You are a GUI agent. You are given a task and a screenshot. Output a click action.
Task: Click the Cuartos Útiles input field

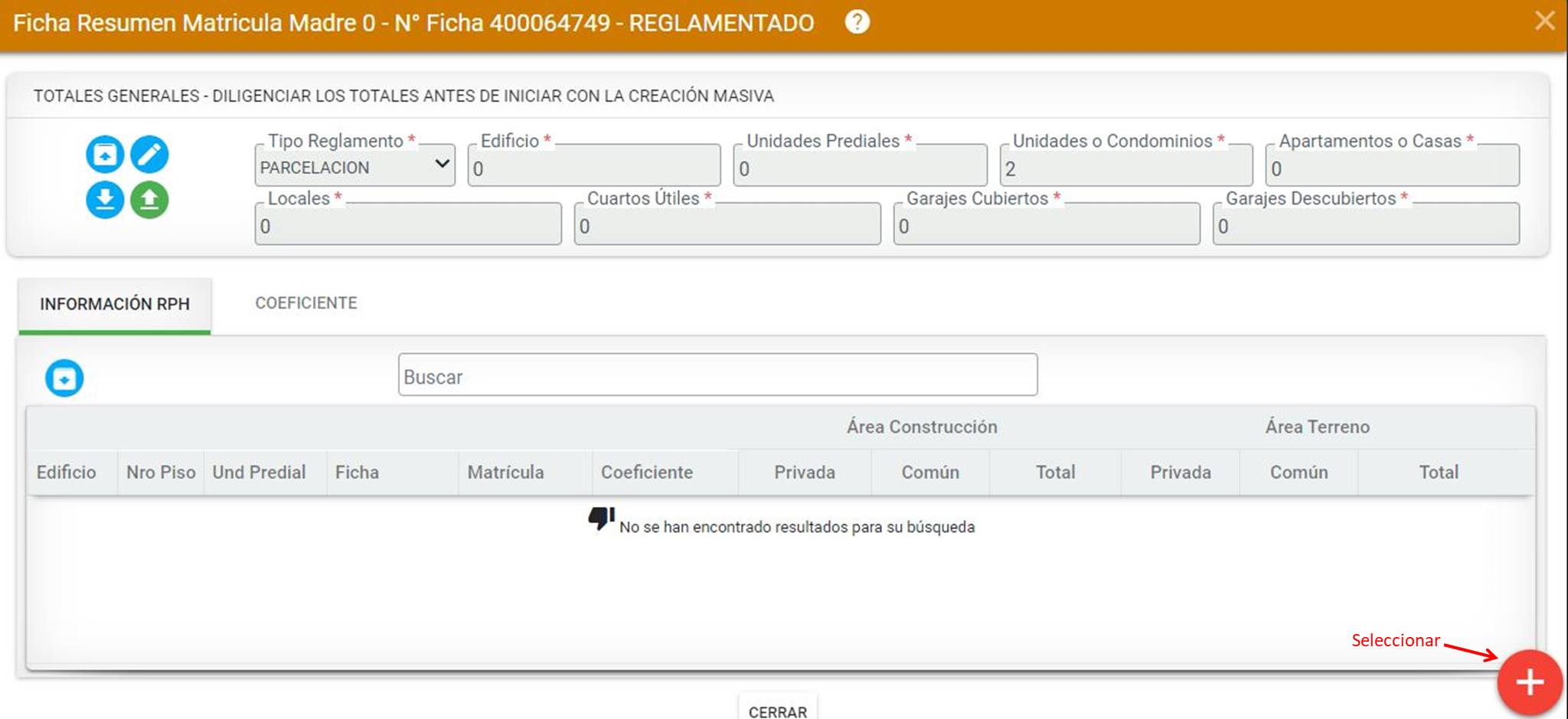(x=727, y=225)
